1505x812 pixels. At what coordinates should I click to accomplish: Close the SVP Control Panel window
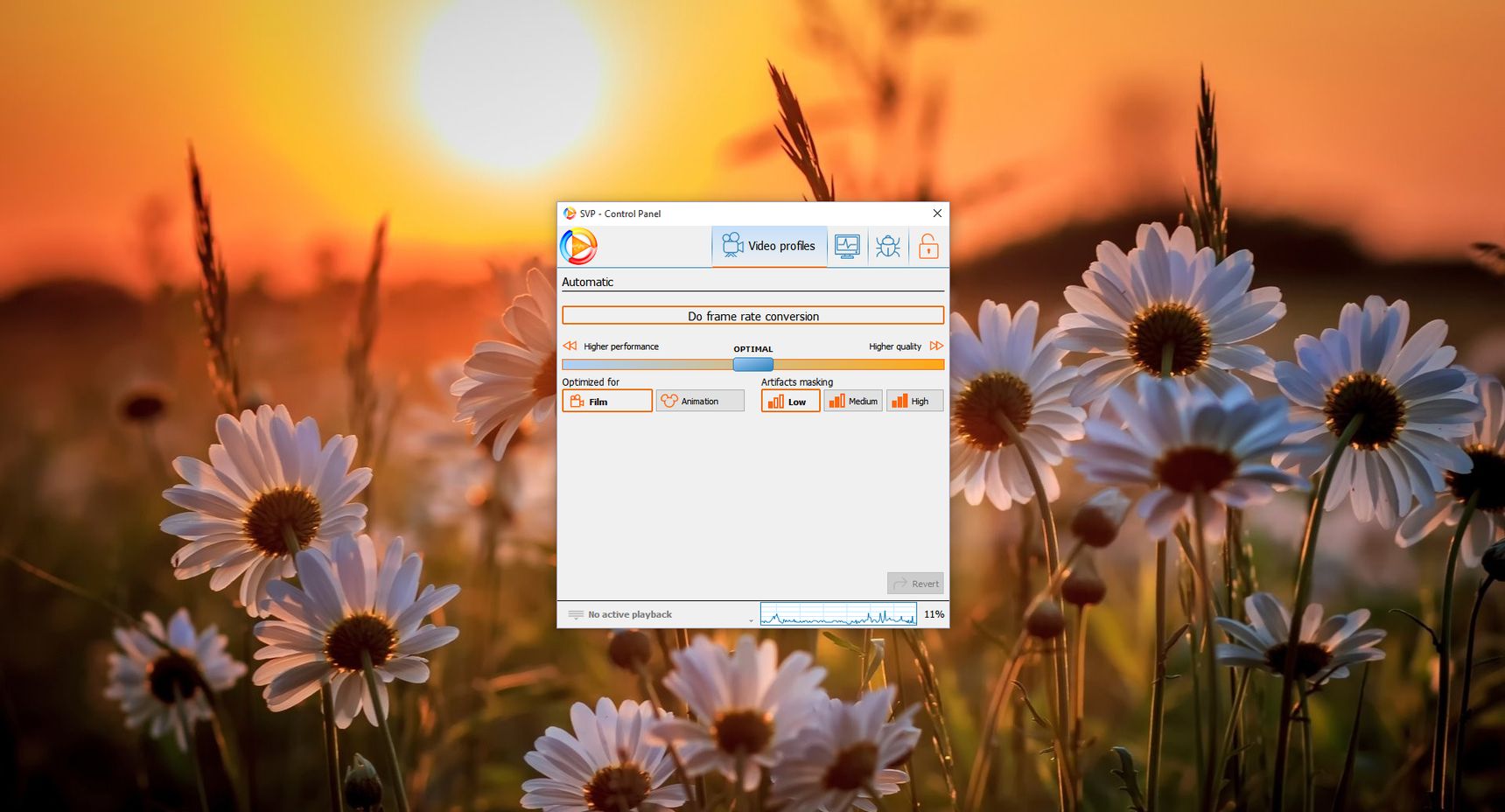click(x=937, y=213)
